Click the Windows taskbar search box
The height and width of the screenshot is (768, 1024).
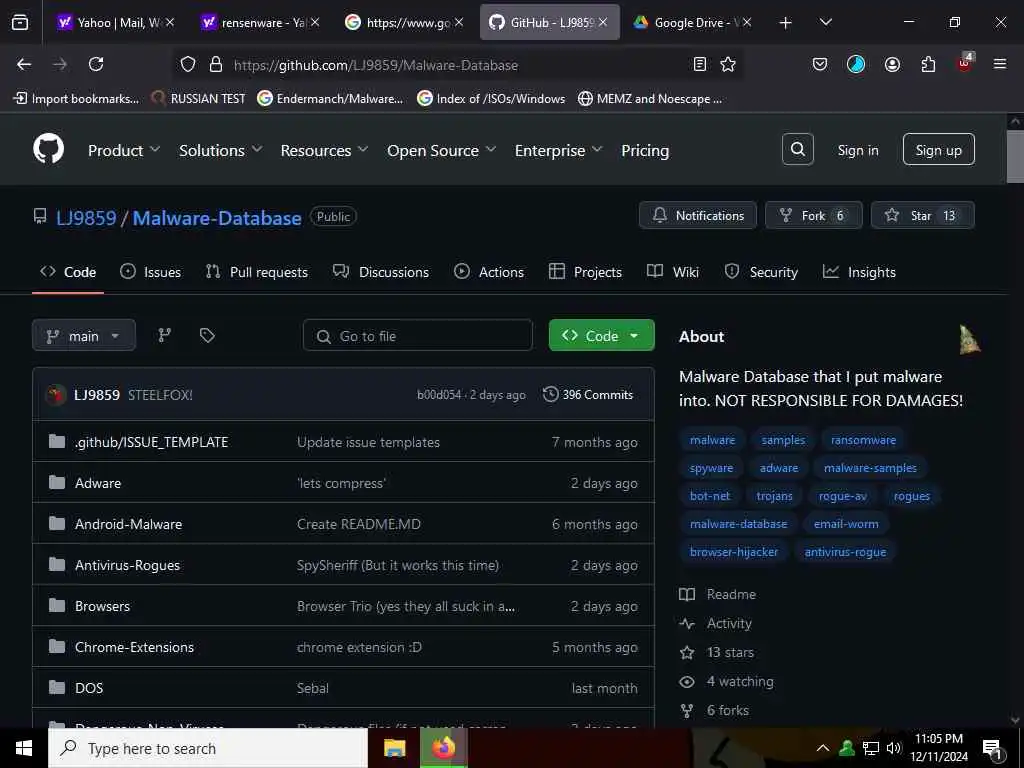[208, 748]
